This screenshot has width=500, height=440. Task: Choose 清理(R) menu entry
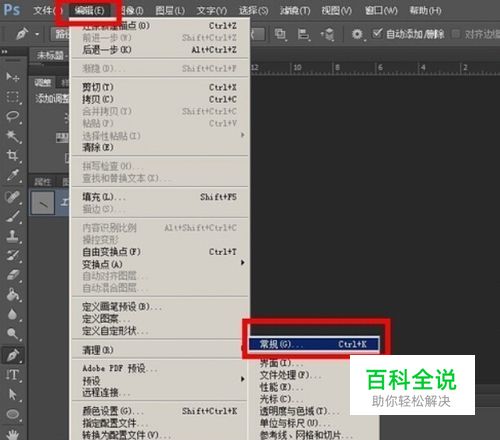pos(160,350)
